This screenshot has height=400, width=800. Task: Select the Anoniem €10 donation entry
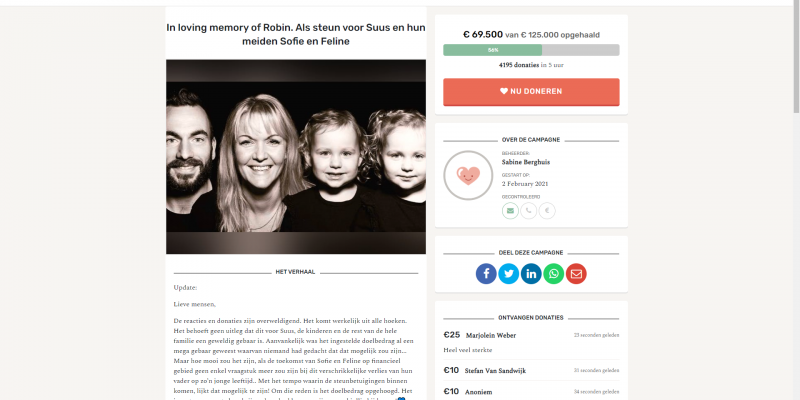click(x=531, y=392)
